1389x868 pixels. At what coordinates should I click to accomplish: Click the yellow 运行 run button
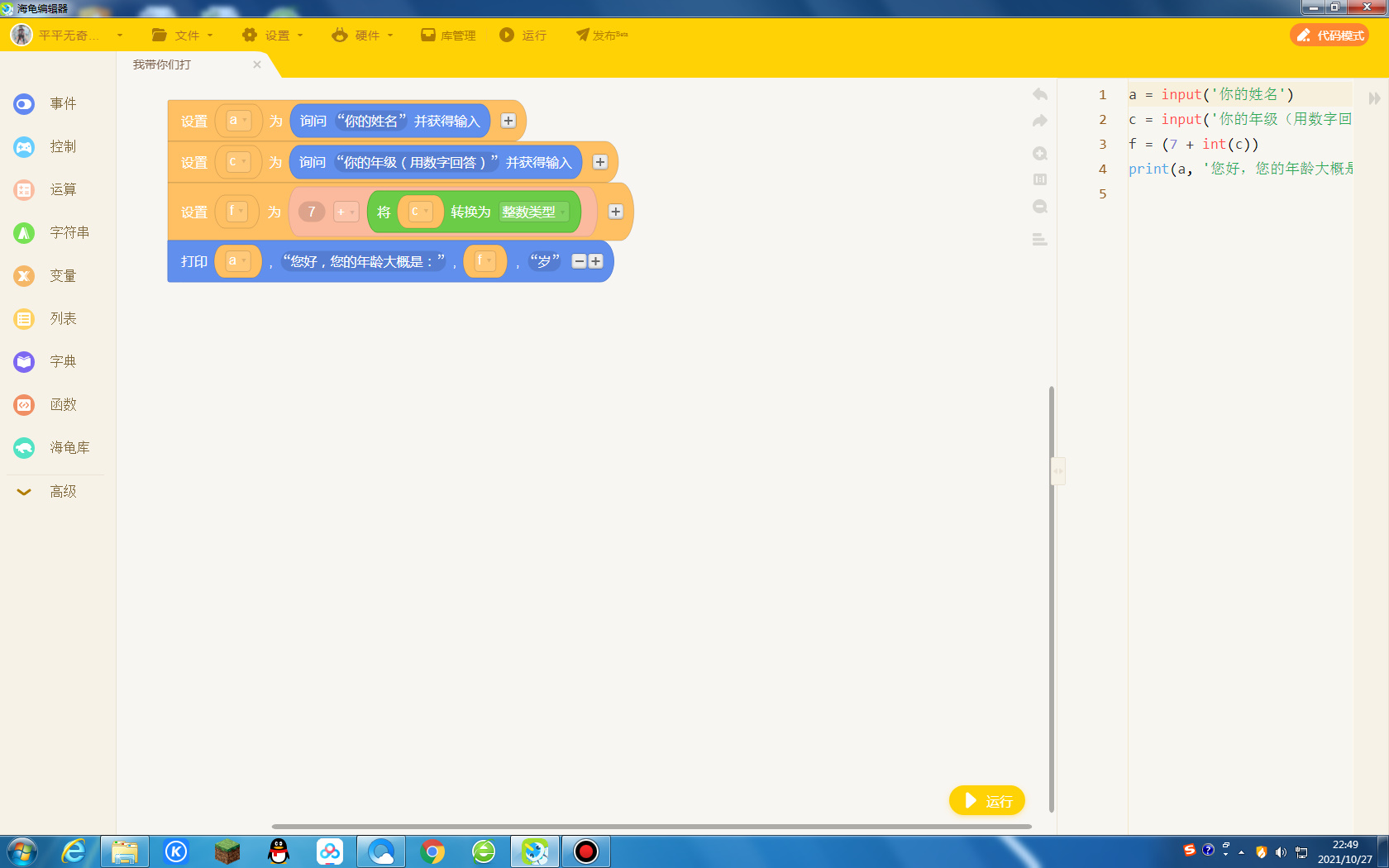pyautogui.click(x=987, y=800)
